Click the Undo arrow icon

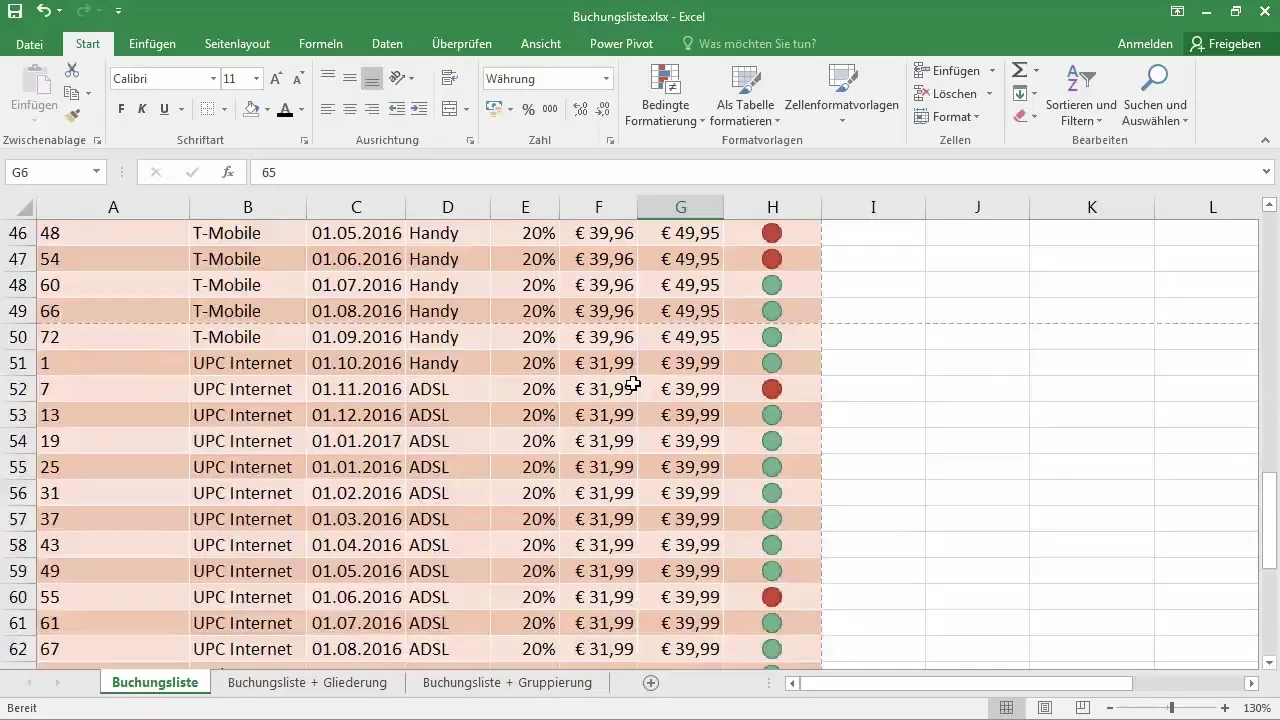pos(44,12)
